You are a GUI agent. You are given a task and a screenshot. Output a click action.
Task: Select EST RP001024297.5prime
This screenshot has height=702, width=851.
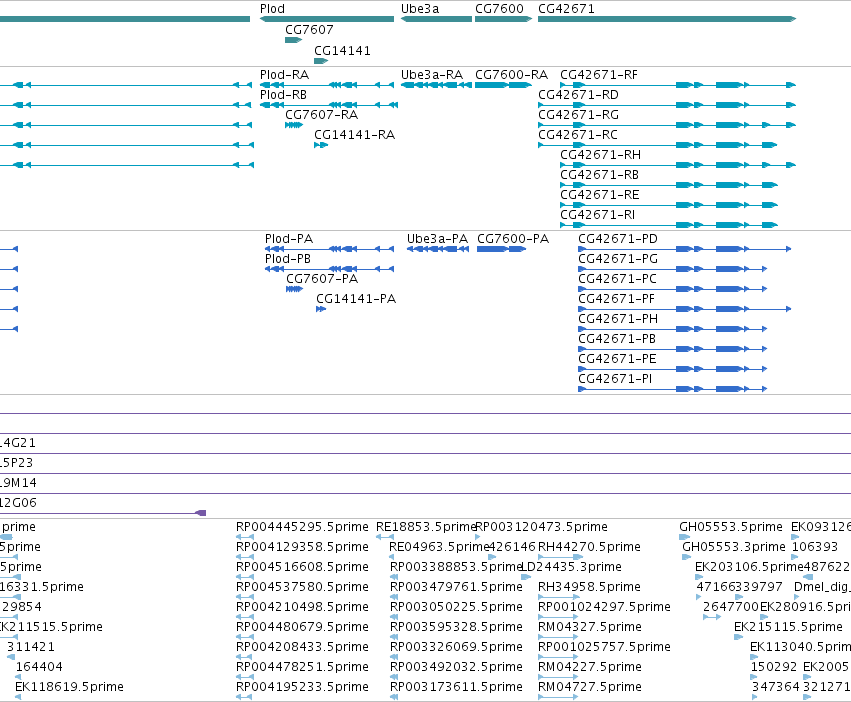604,606
